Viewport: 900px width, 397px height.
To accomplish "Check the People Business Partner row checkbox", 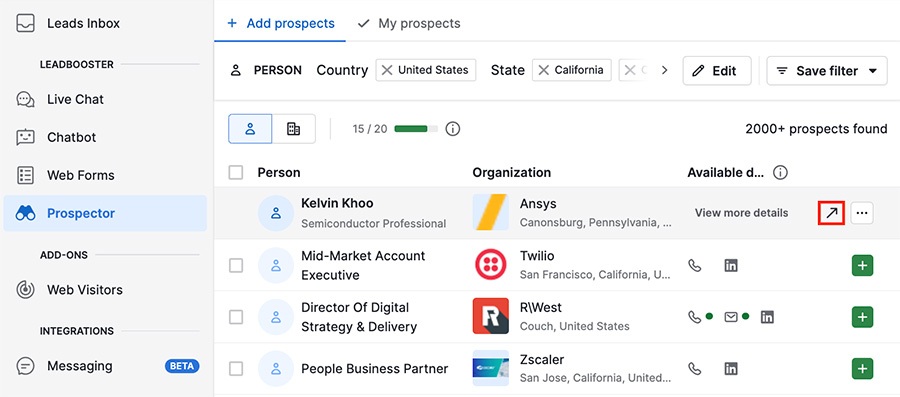I will [x=236, y=369].
